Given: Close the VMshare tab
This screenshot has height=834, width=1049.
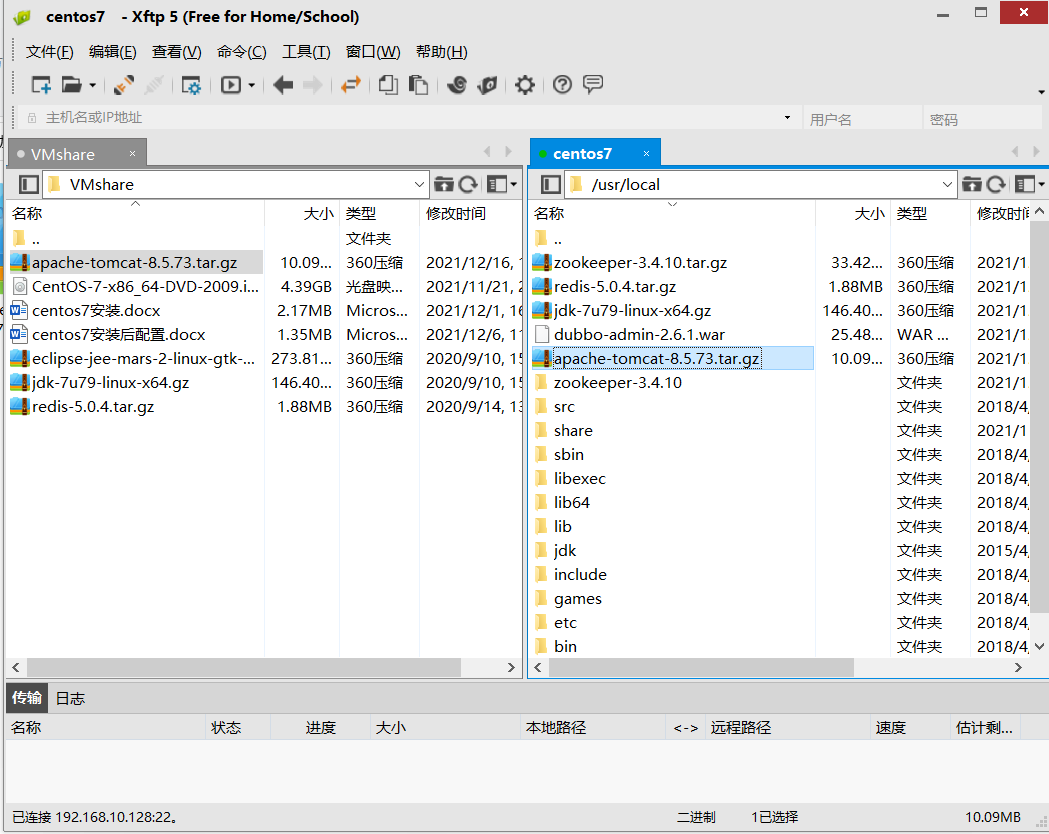Looking at the screenshot, I should [132, 154].
